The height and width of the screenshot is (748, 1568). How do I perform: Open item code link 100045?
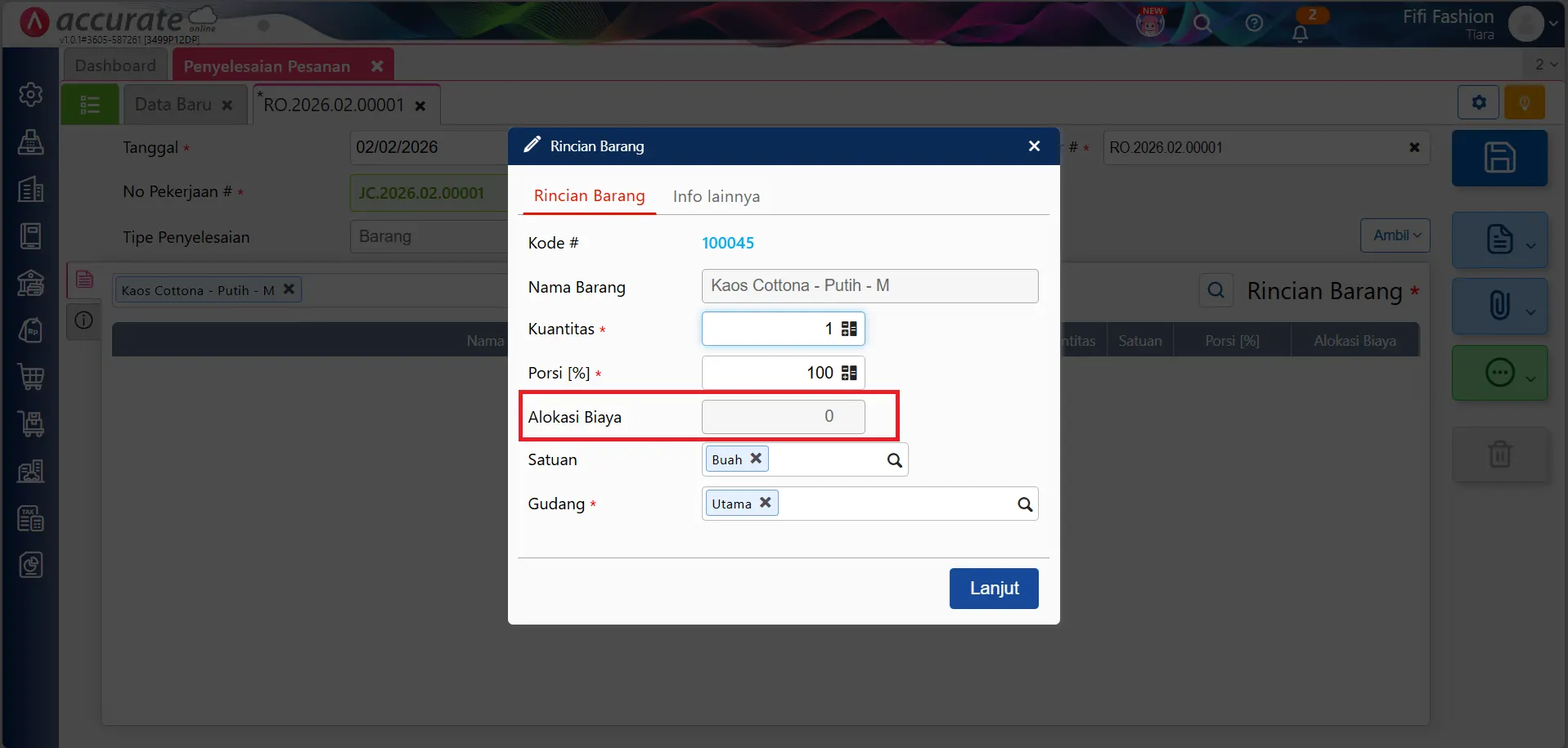(727, 243)
